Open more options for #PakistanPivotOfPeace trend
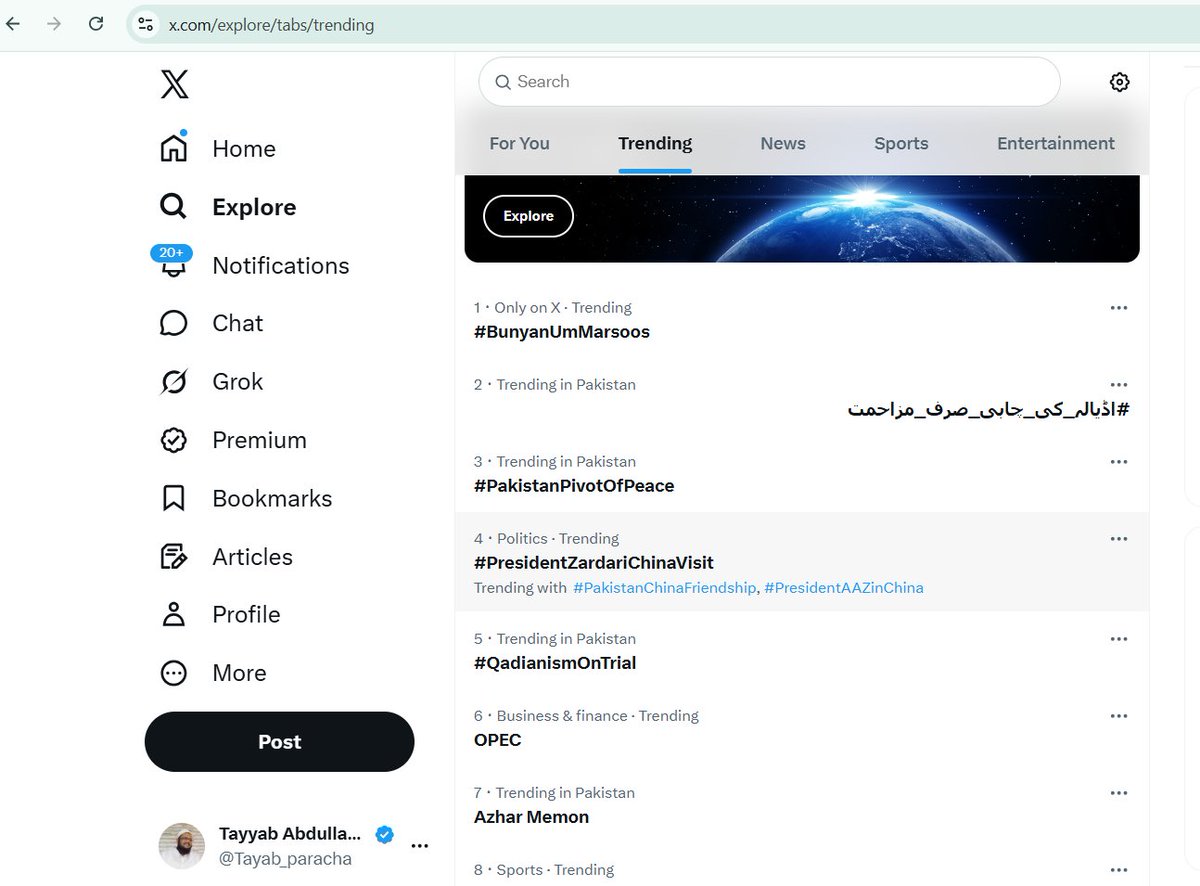This screenshot has height=886, width=1200. [1119, 462]
